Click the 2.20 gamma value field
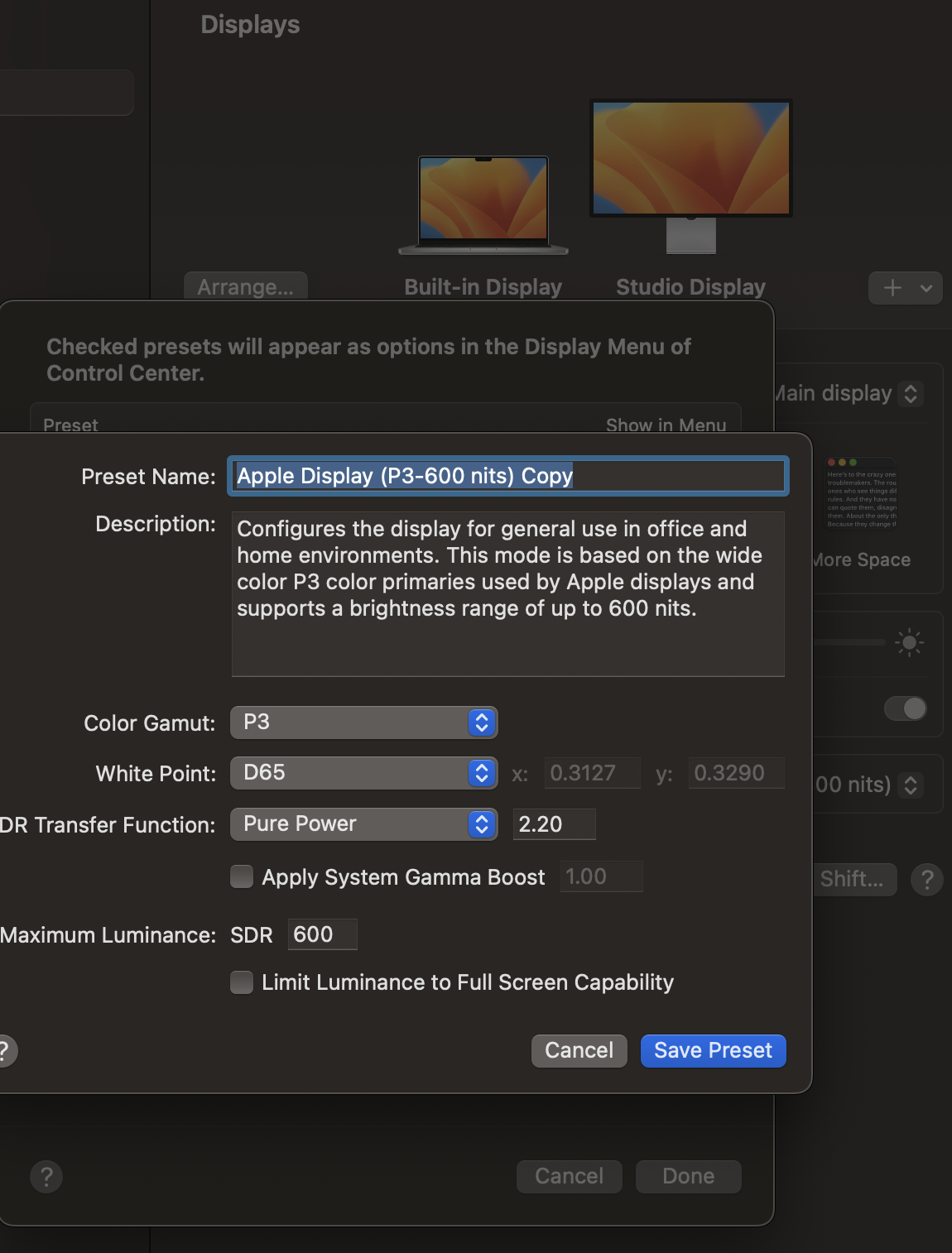Viewport: 952px width, 1253px height. click(554, 824)
